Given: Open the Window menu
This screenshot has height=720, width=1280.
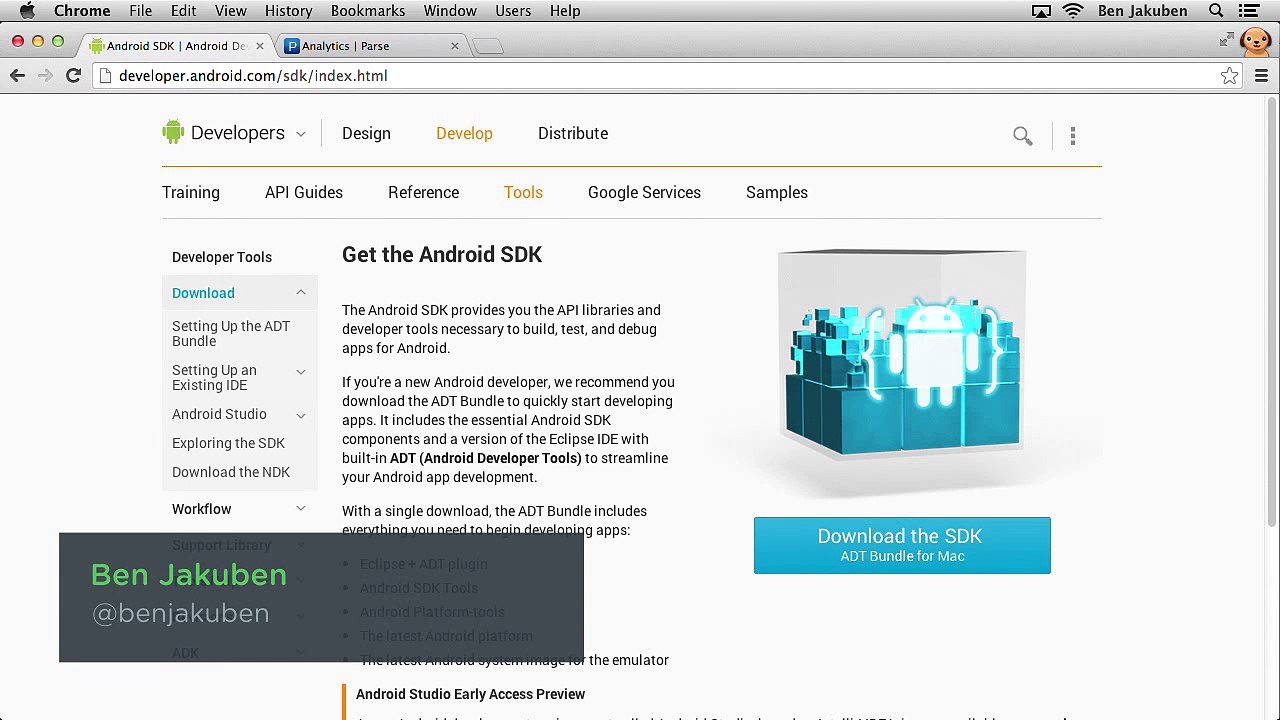Looking at the screenshot, I should pyautogui.click(x=450, y=11).
